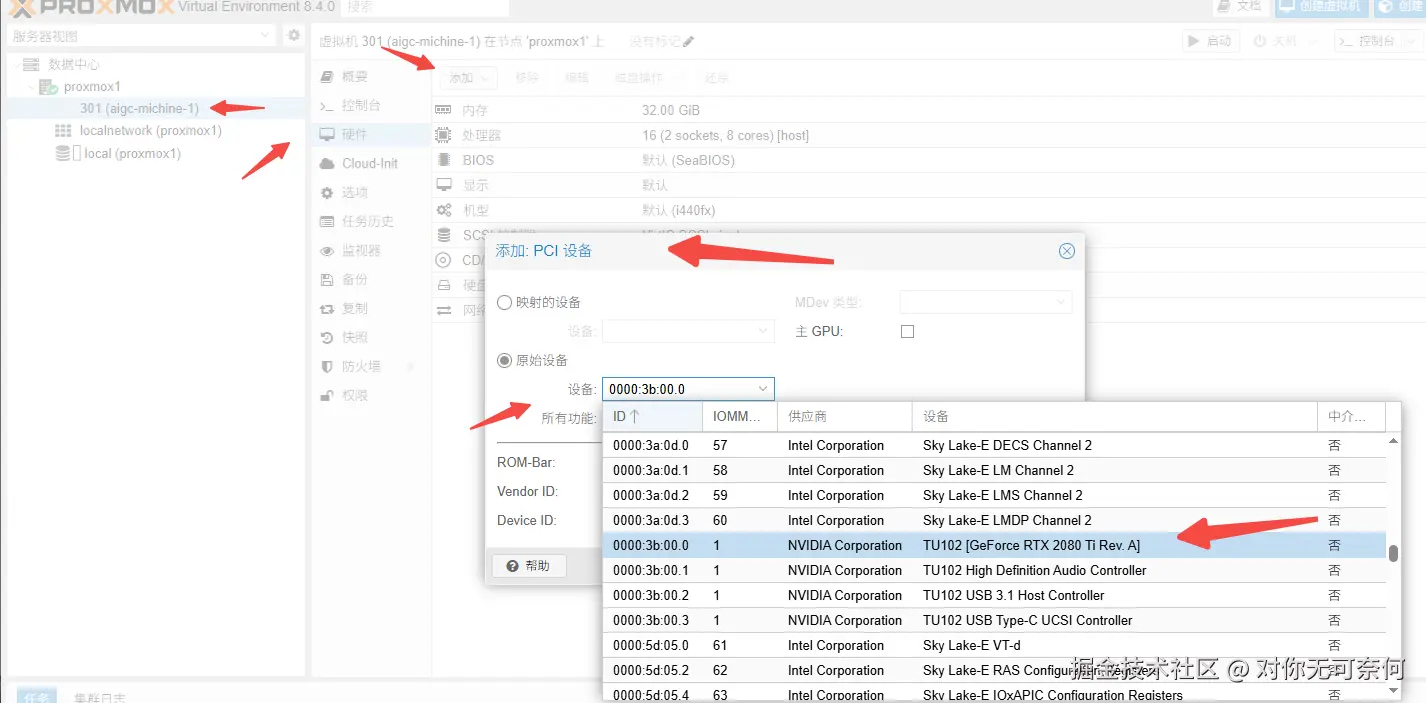Viewport: 1426px width, 703px height.
Task: Close the 添加 PCI 设备 dialog
Action: (x=1067, y=251)
